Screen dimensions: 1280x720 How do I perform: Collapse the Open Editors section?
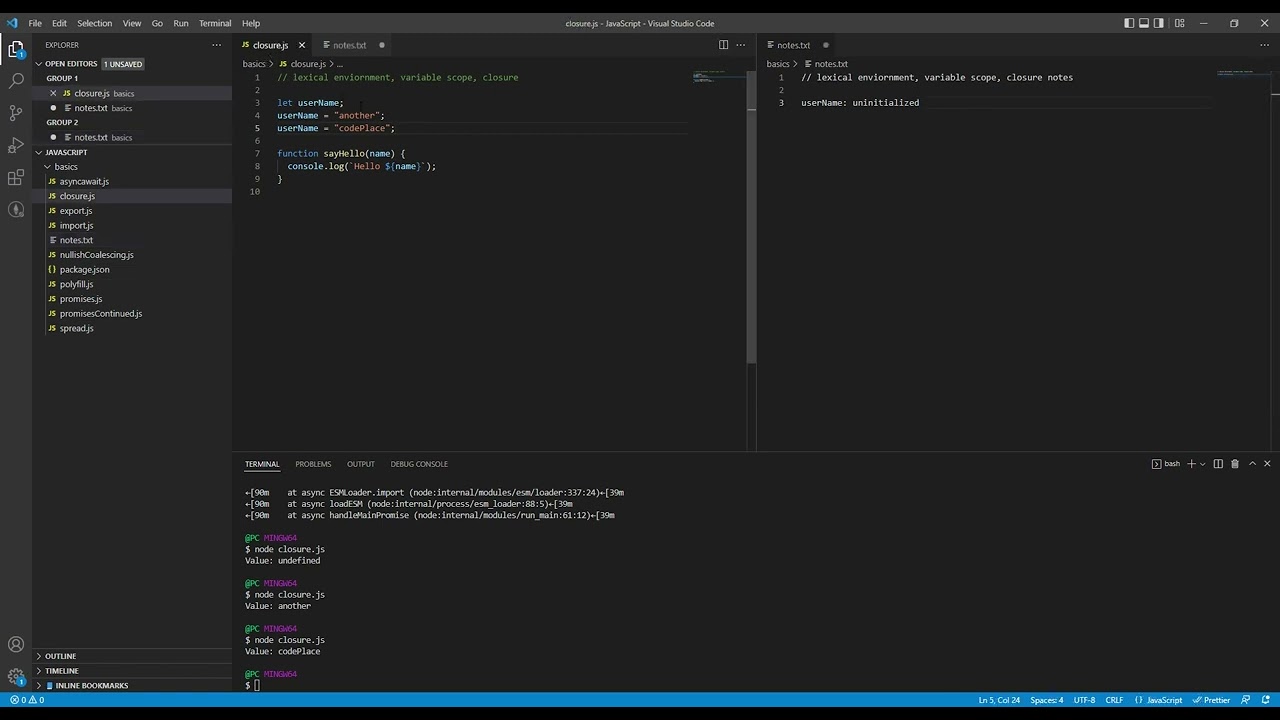pos(132,64)
